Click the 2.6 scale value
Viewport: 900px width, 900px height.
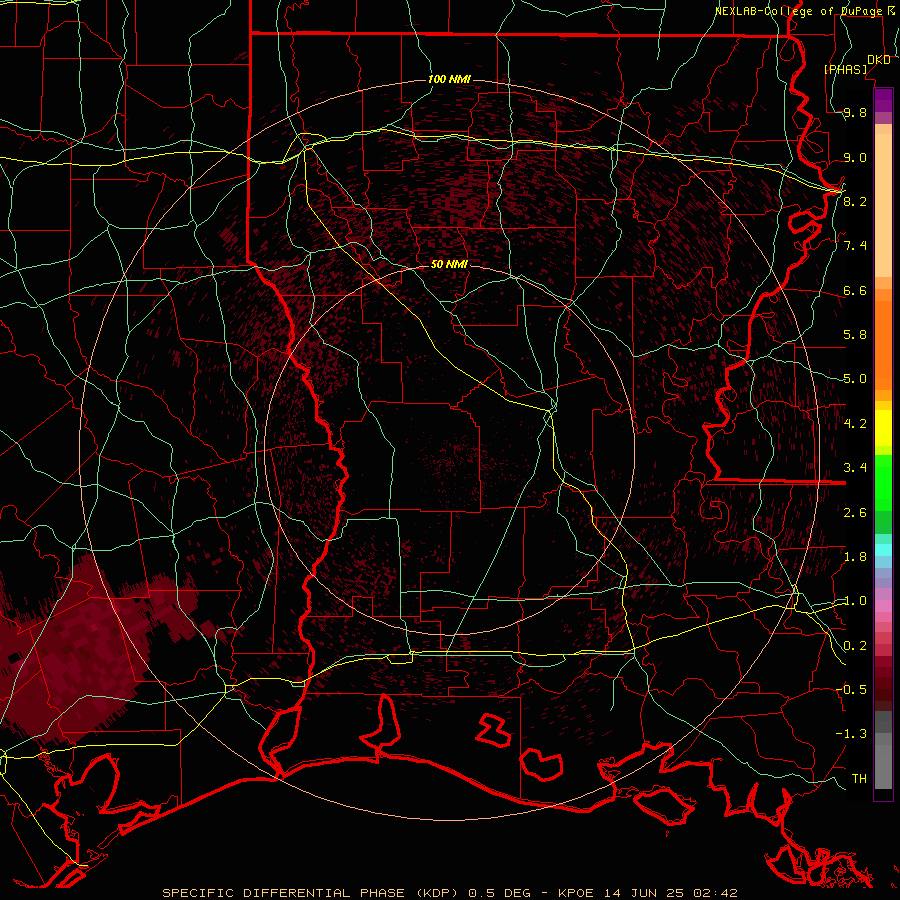pyautogui.click(x=855, y=513)
